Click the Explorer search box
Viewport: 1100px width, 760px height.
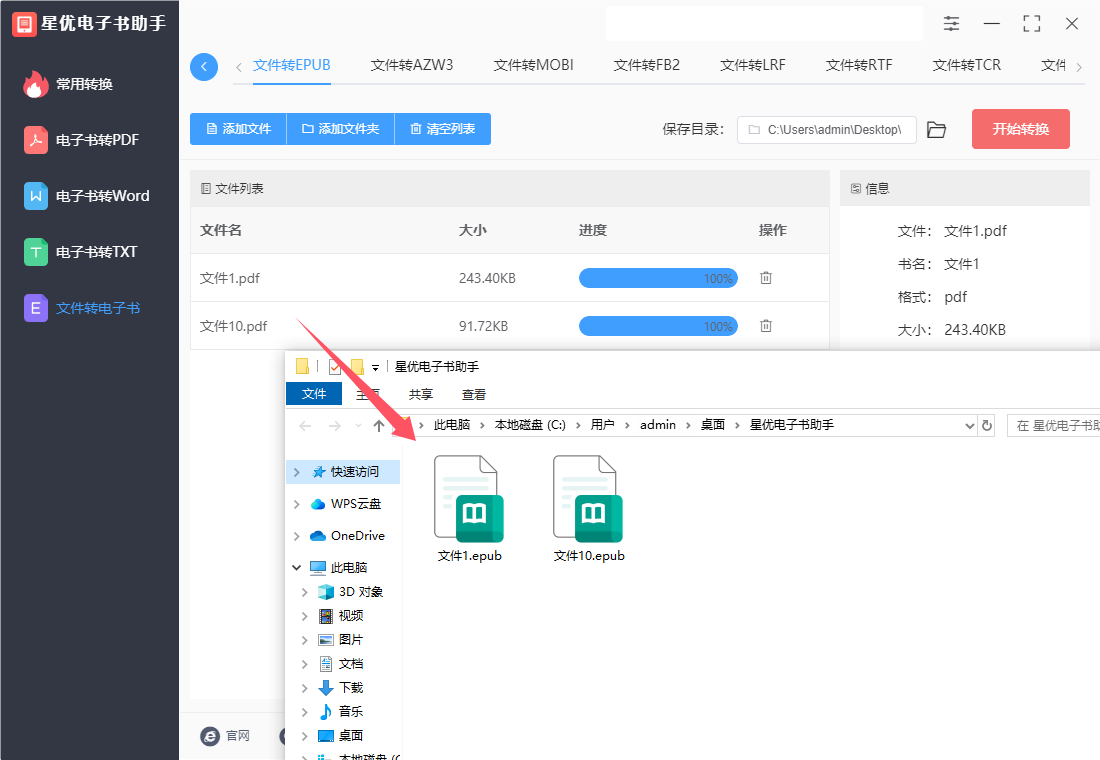[x=1054, y=425]
